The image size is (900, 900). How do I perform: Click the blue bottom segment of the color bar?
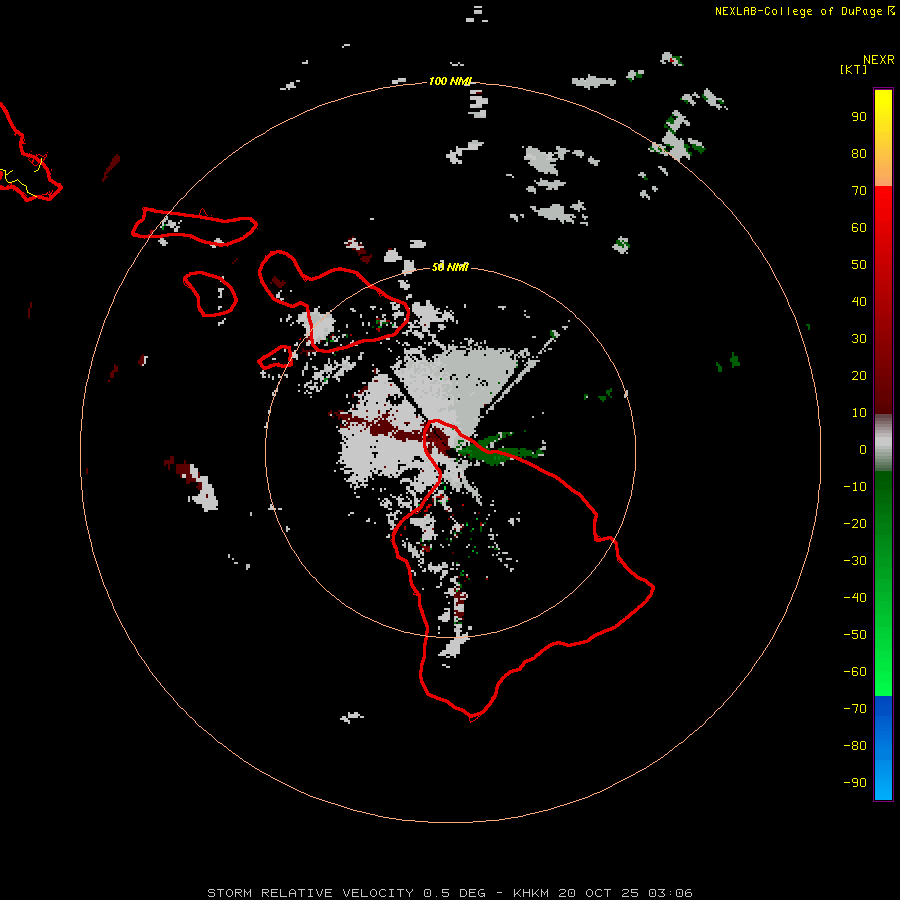883,748
